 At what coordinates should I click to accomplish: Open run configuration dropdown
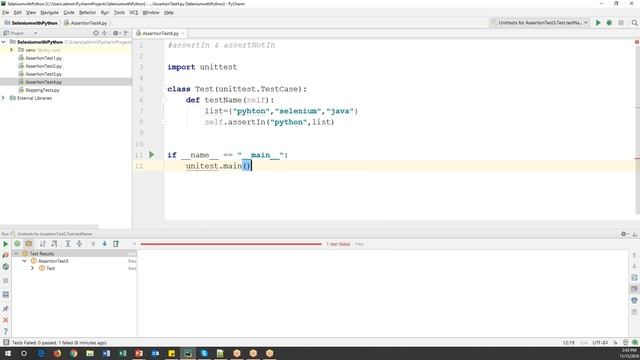tap(540, 23)
